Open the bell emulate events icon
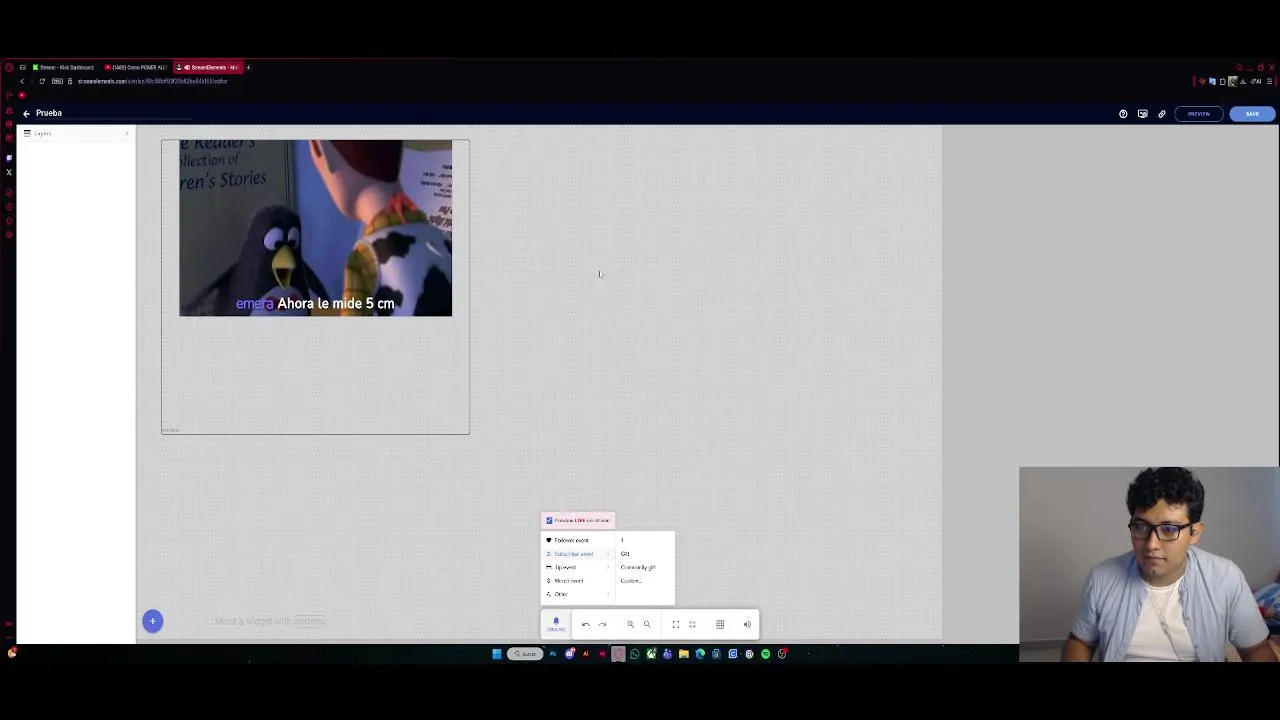Image resolution: width=1280 pixels, height=720 pixels. (556, 623)
